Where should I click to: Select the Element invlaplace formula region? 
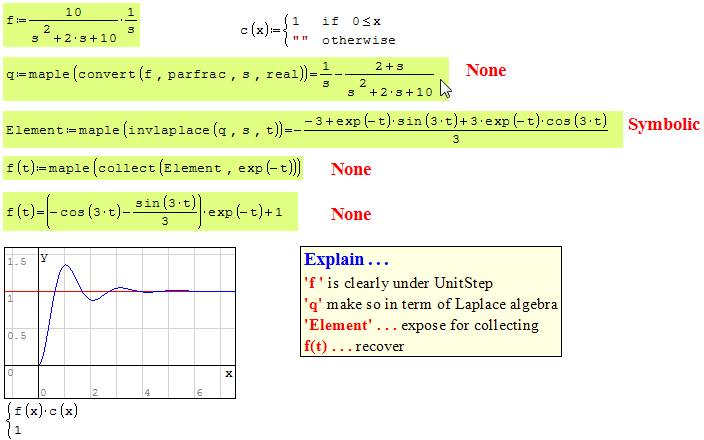[312, 129]
